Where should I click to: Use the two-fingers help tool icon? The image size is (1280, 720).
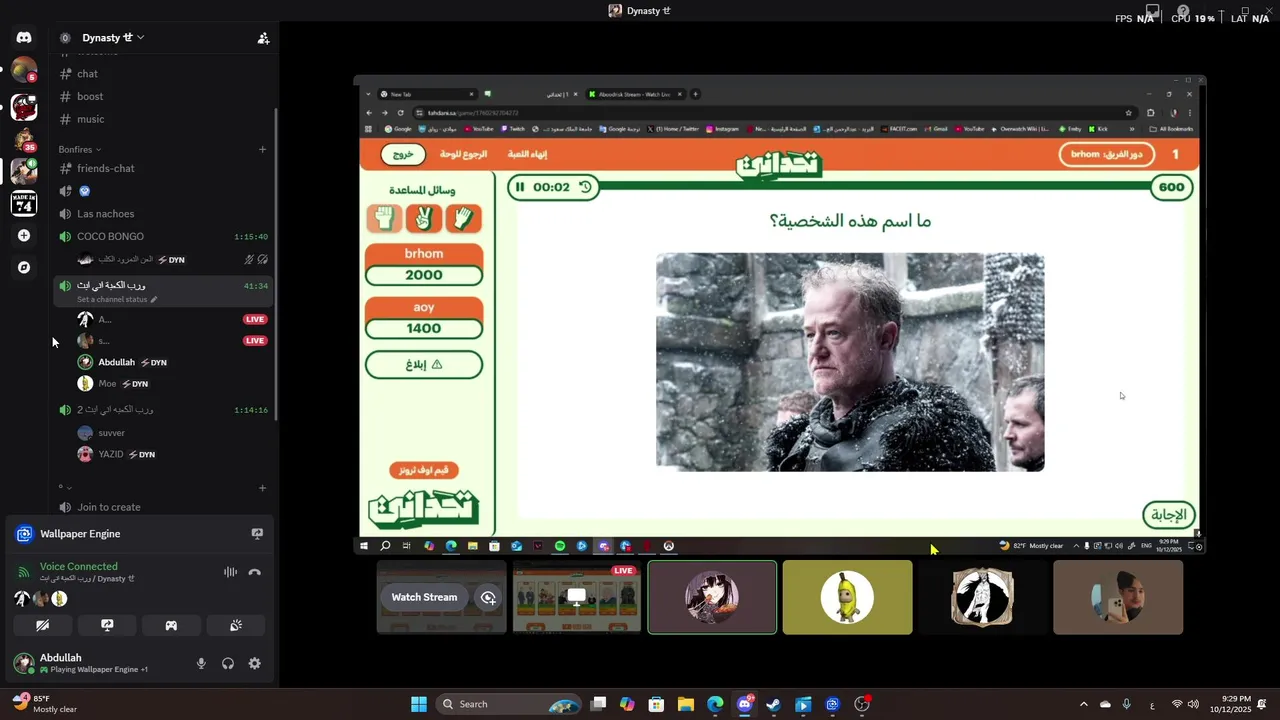[x=424, y=218]
